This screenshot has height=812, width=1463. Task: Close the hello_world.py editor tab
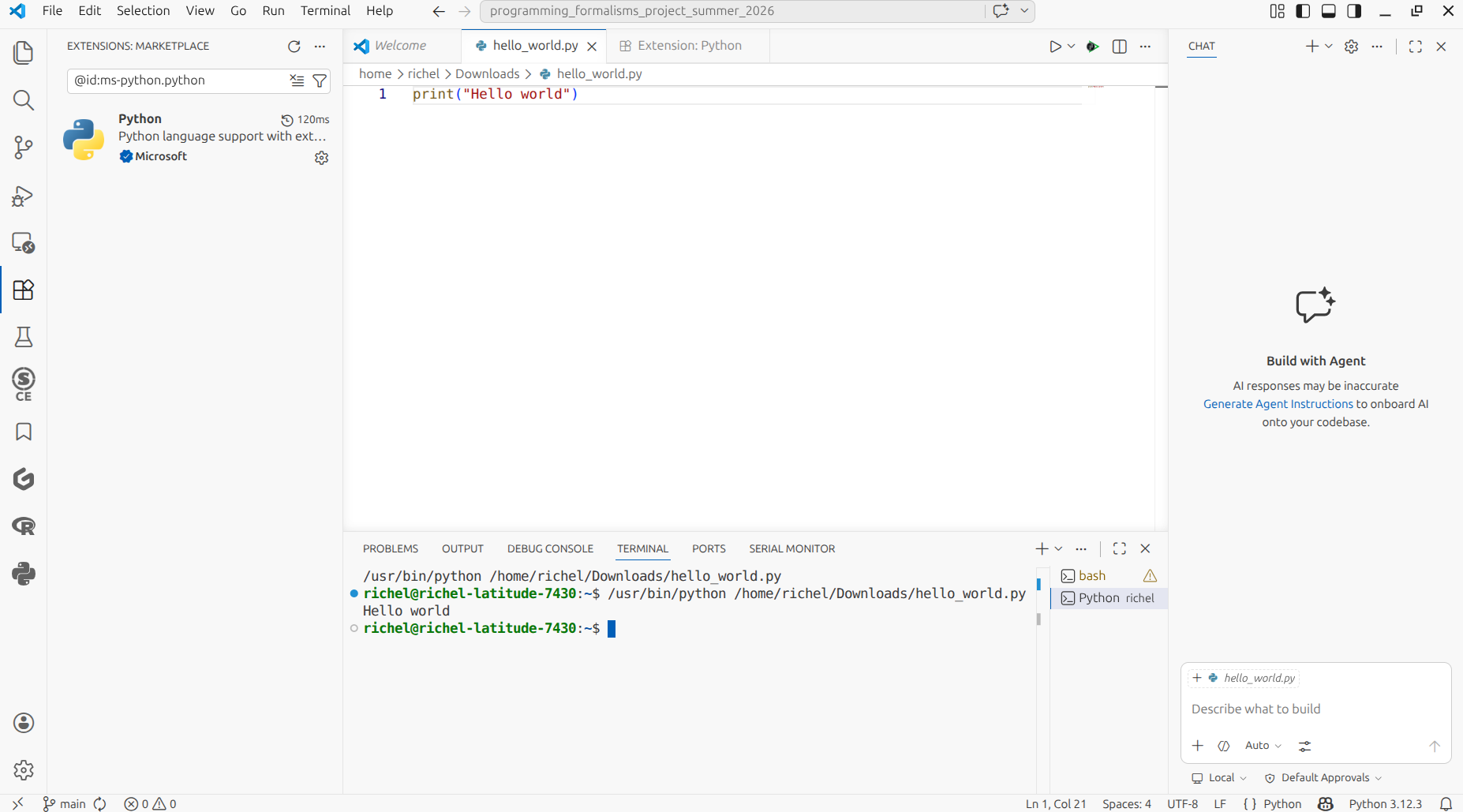tap(592, 47)
